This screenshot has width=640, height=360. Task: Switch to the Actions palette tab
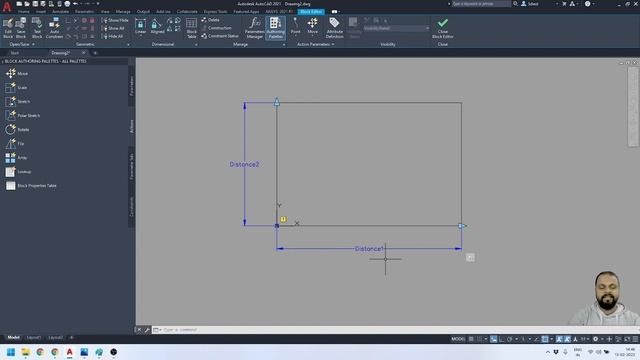[131, 126]
